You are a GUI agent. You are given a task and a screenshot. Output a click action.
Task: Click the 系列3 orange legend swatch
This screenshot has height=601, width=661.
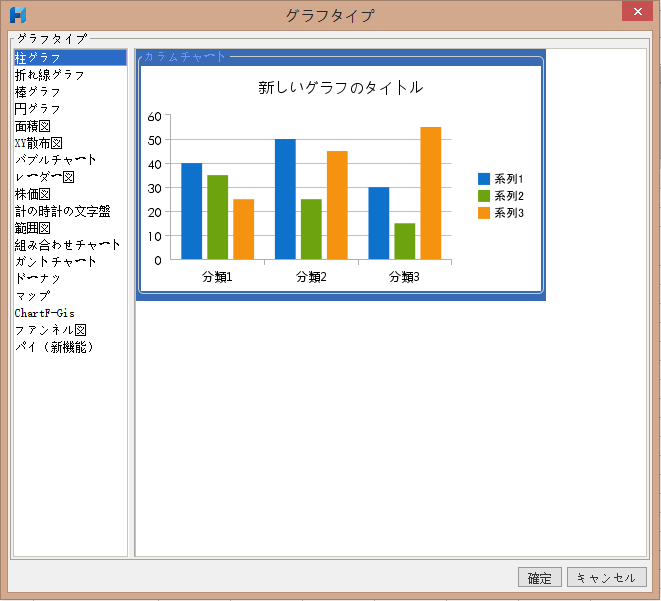(484, 213)
